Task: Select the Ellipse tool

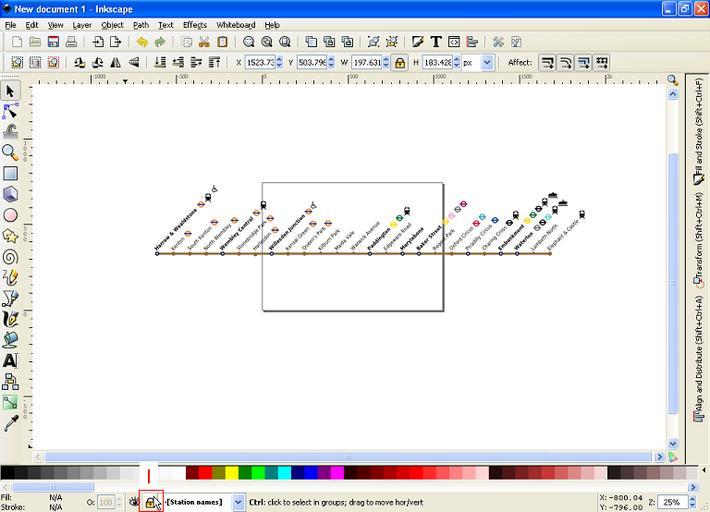Action: pyautogui.click(x=10, y=215)
